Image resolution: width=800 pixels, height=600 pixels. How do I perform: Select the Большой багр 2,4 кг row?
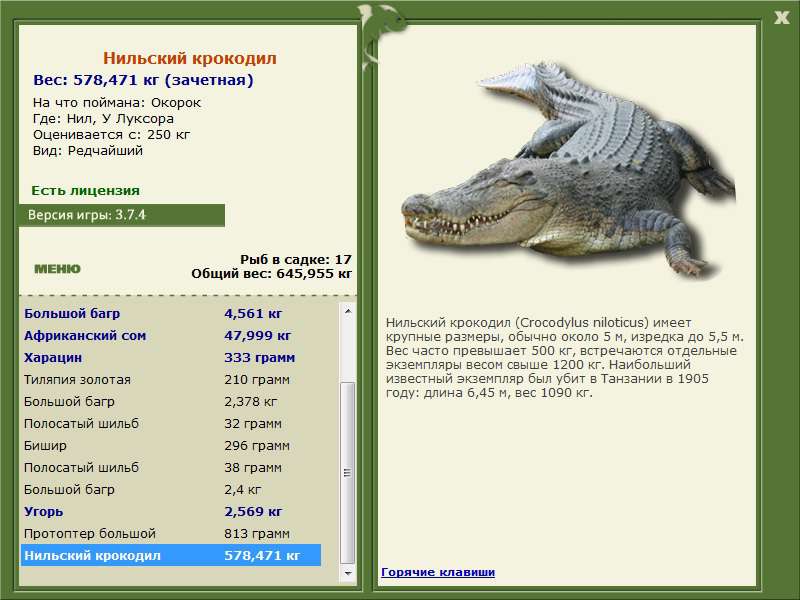click(x=171, y=489)
